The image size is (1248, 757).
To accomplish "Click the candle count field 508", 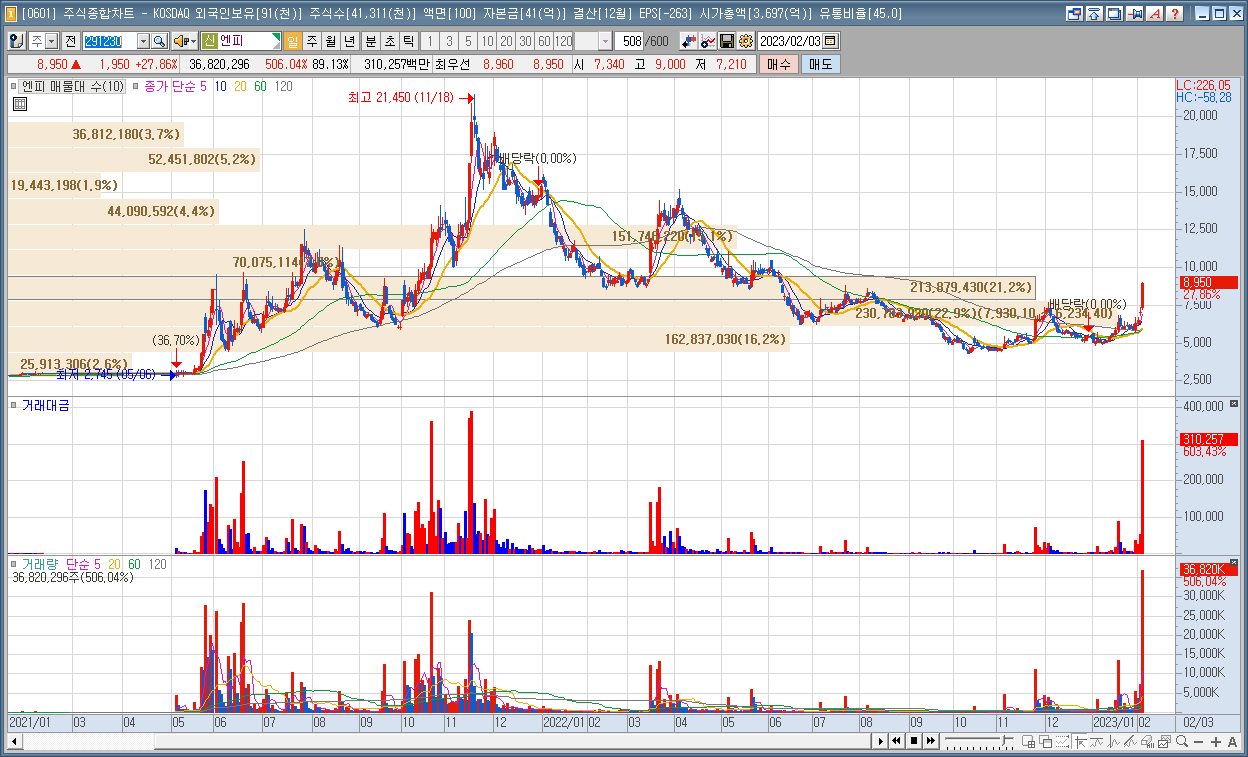I will pos(630,41).
